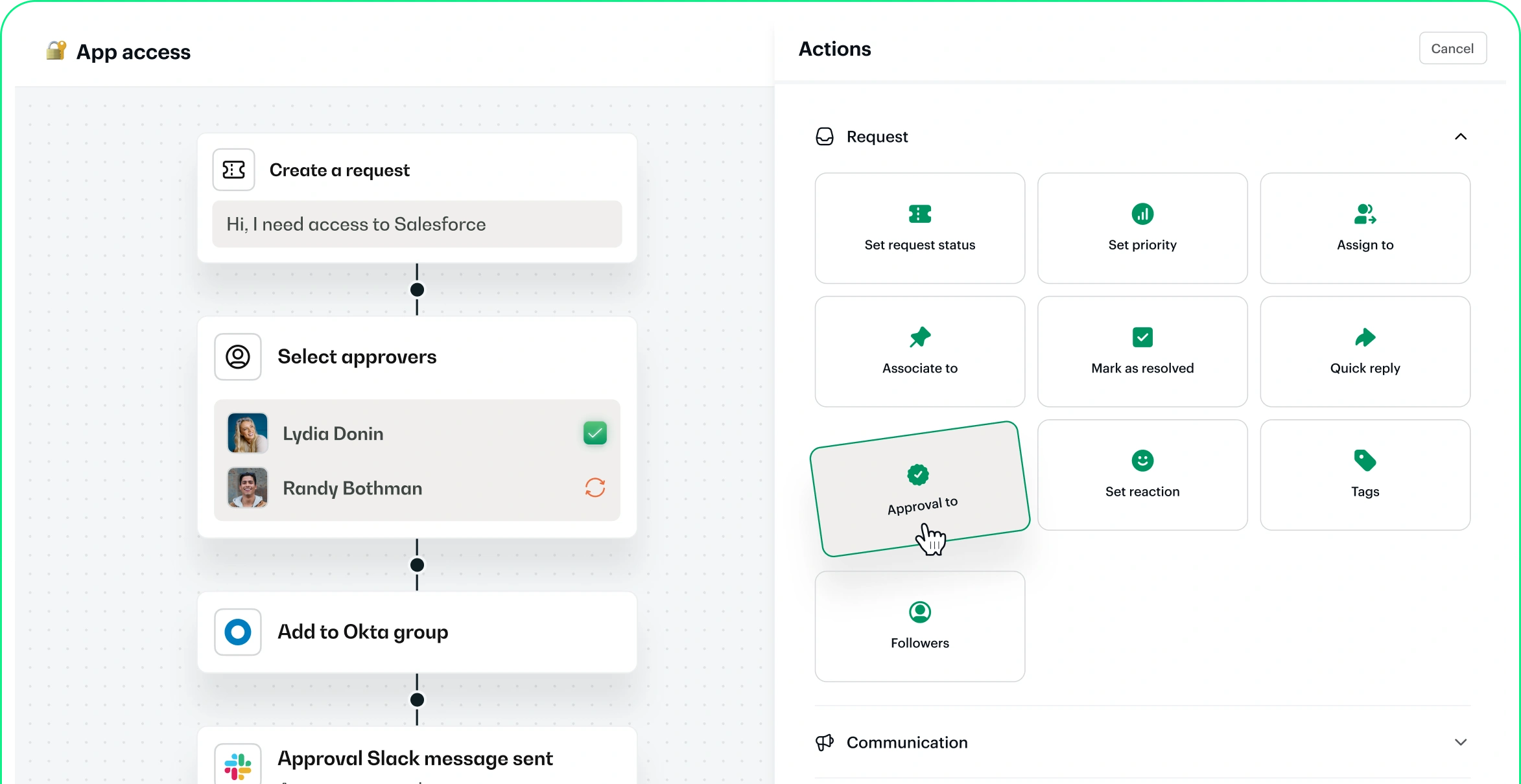Image resolution: width=1521 pixels, height=784 pixels.
Task: Select the Okta icon in Add to Okta group
Action: click(237, 632)
